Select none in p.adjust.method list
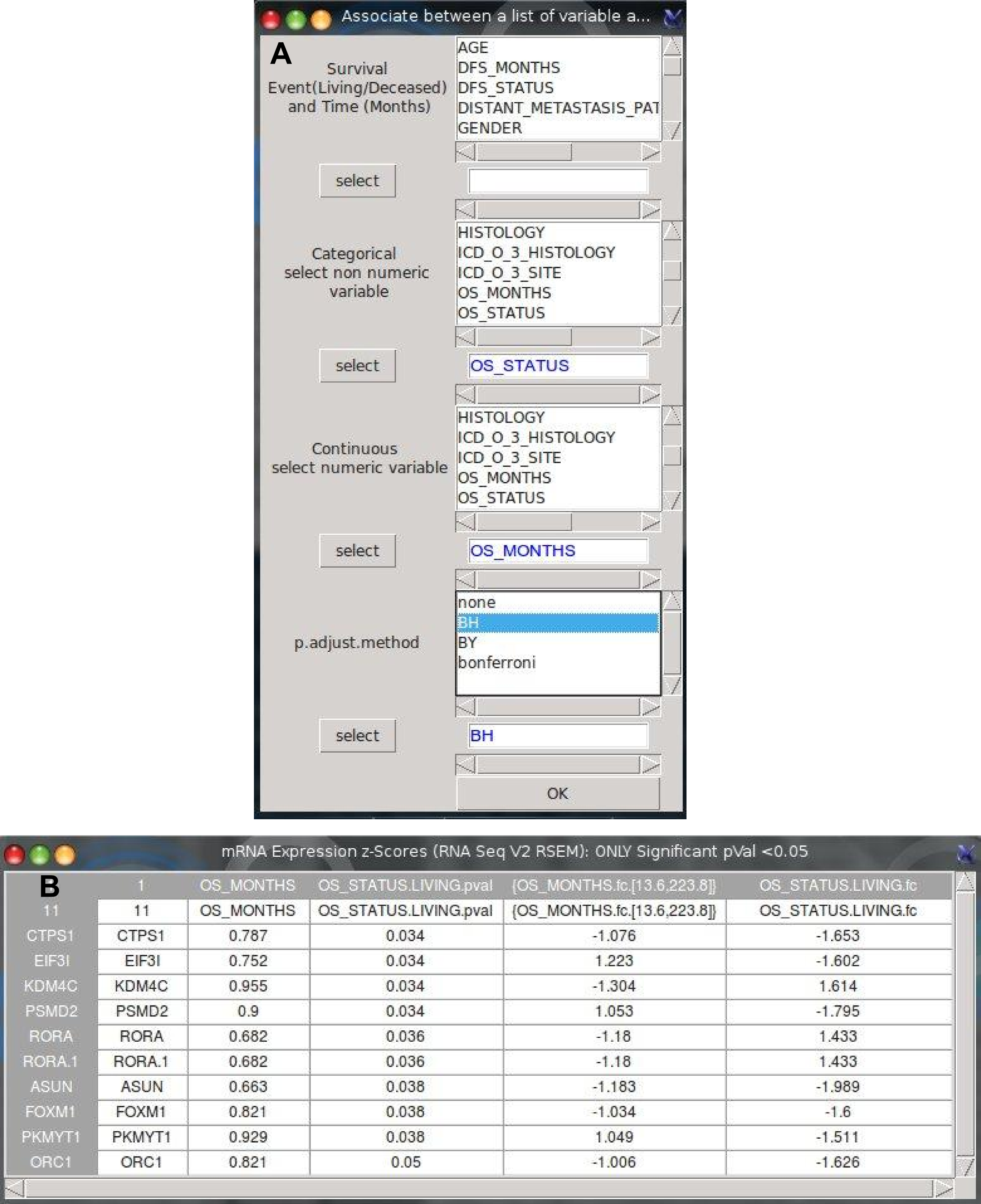 coord(477,602)
